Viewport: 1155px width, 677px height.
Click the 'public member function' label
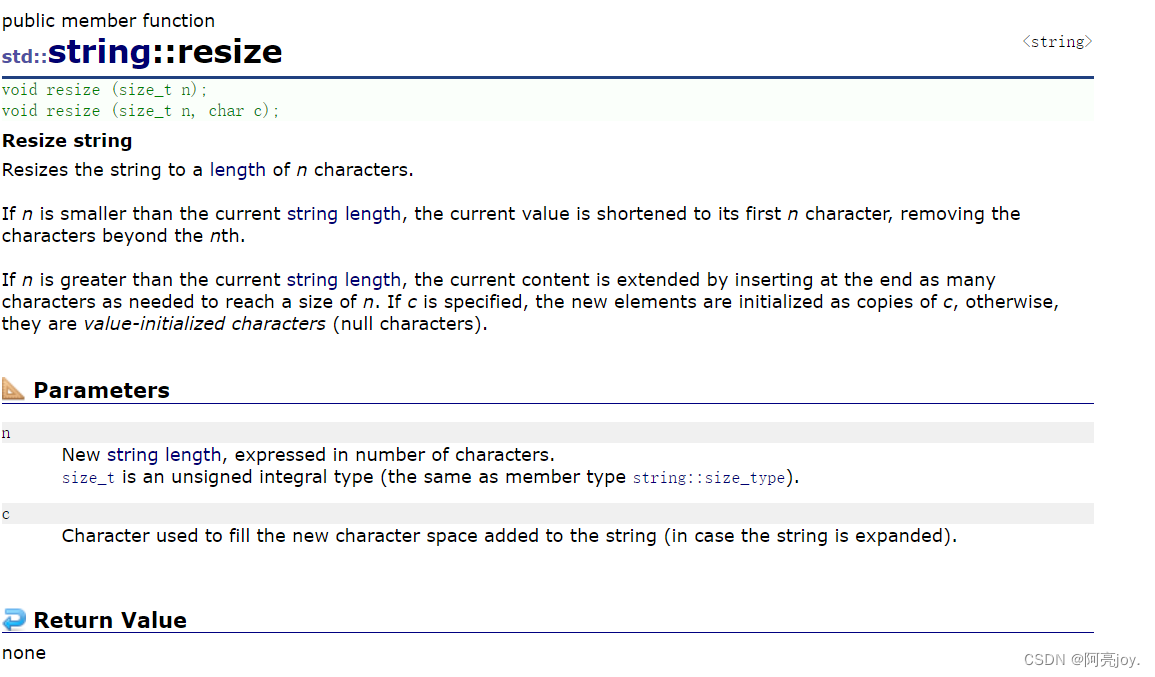pos(108,21)
